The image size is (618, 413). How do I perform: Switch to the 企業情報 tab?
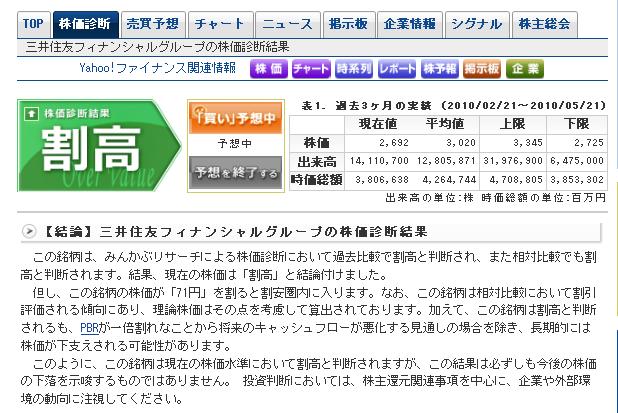(x=410, y=24)
